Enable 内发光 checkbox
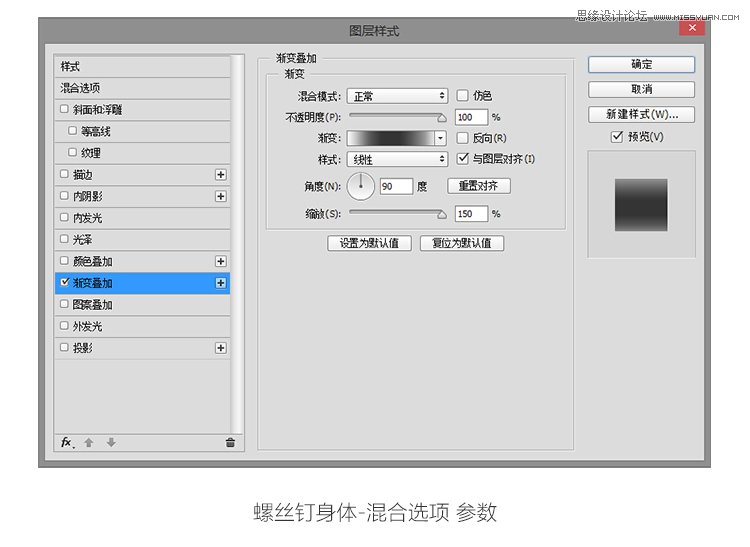The height and width of the screenshot is (547, 750). click(x=64, y=217)
